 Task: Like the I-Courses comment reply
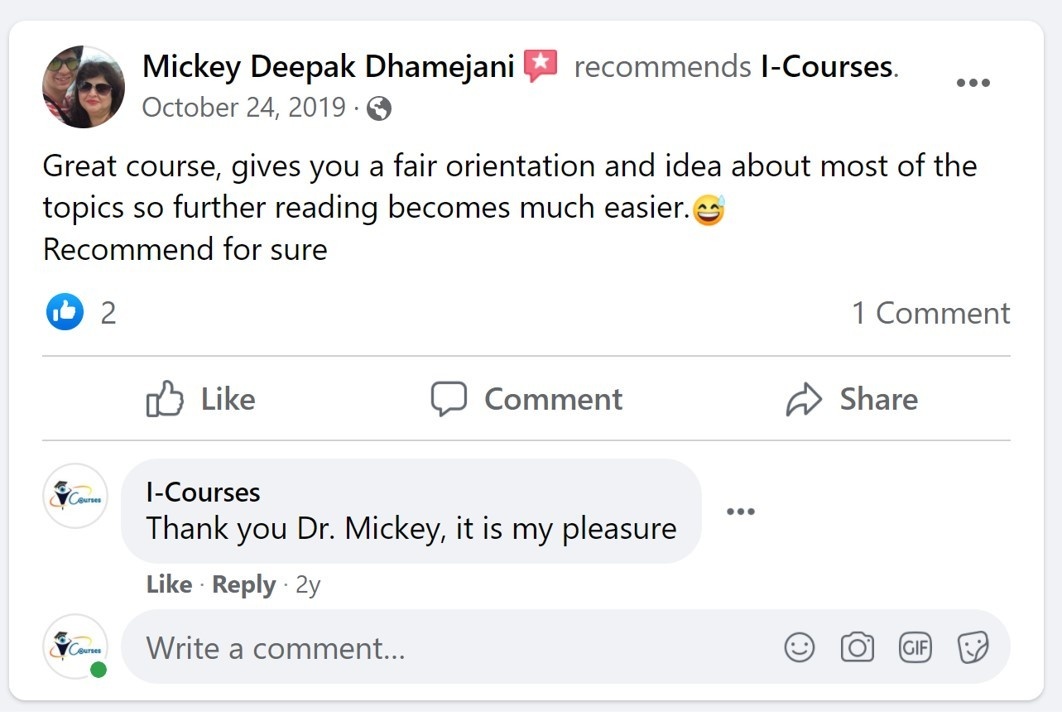[169, 585]
